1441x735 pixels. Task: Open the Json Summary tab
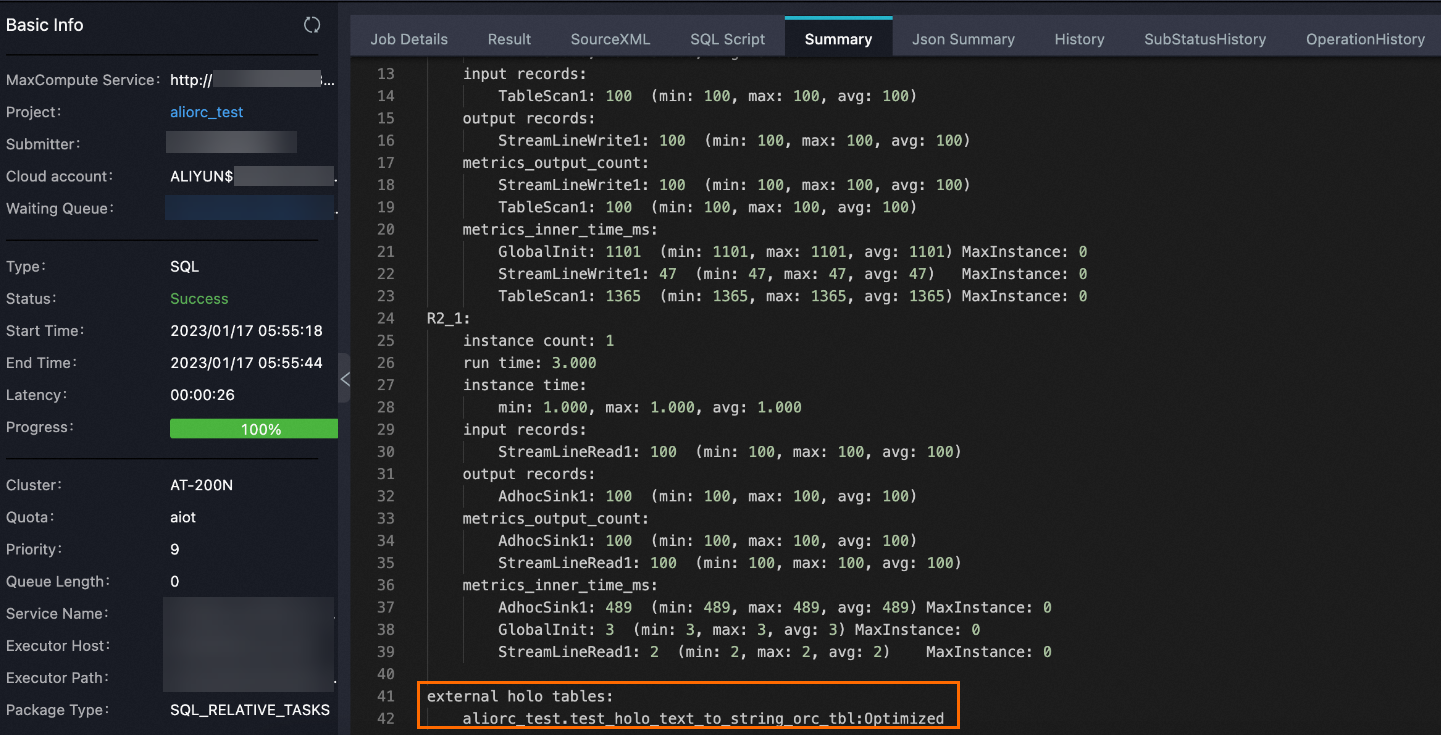pyautogui.click(x=963, y=39)
